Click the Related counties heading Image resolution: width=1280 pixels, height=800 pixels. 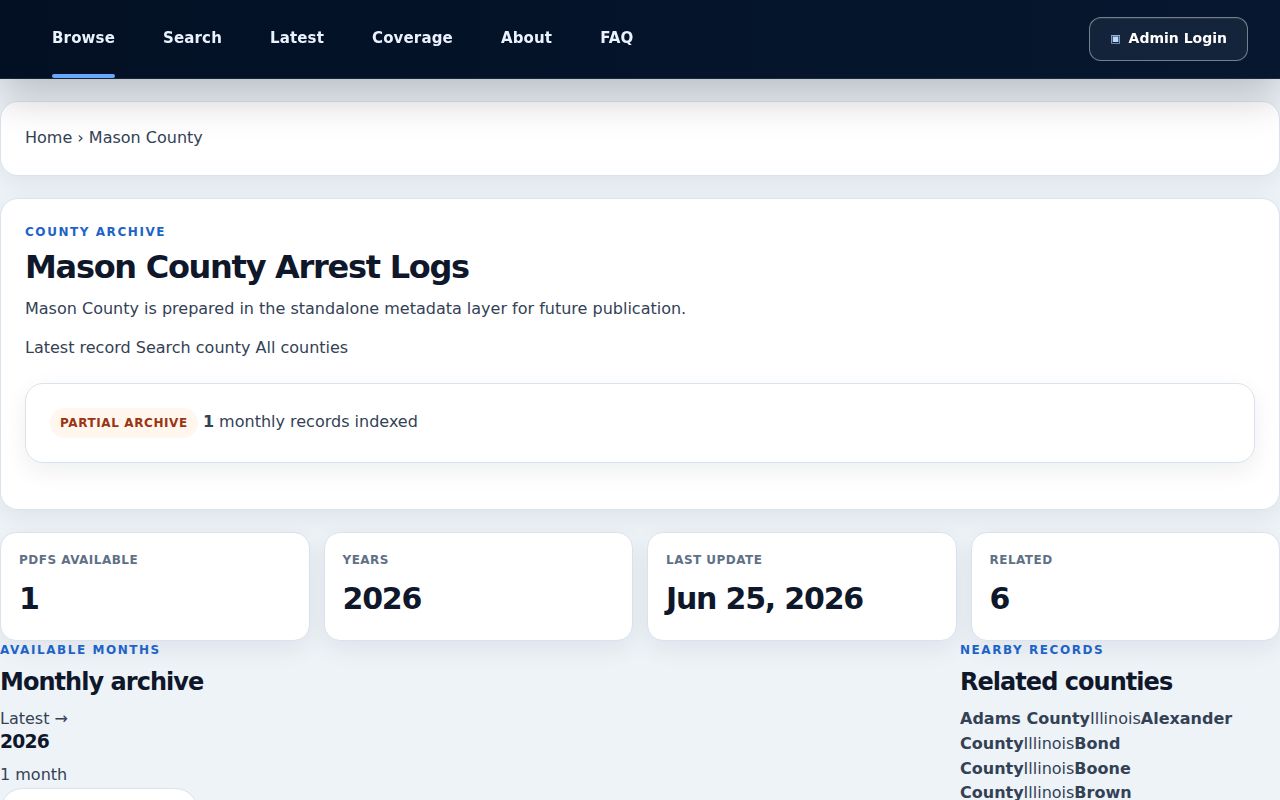[x=1066, y=681]
